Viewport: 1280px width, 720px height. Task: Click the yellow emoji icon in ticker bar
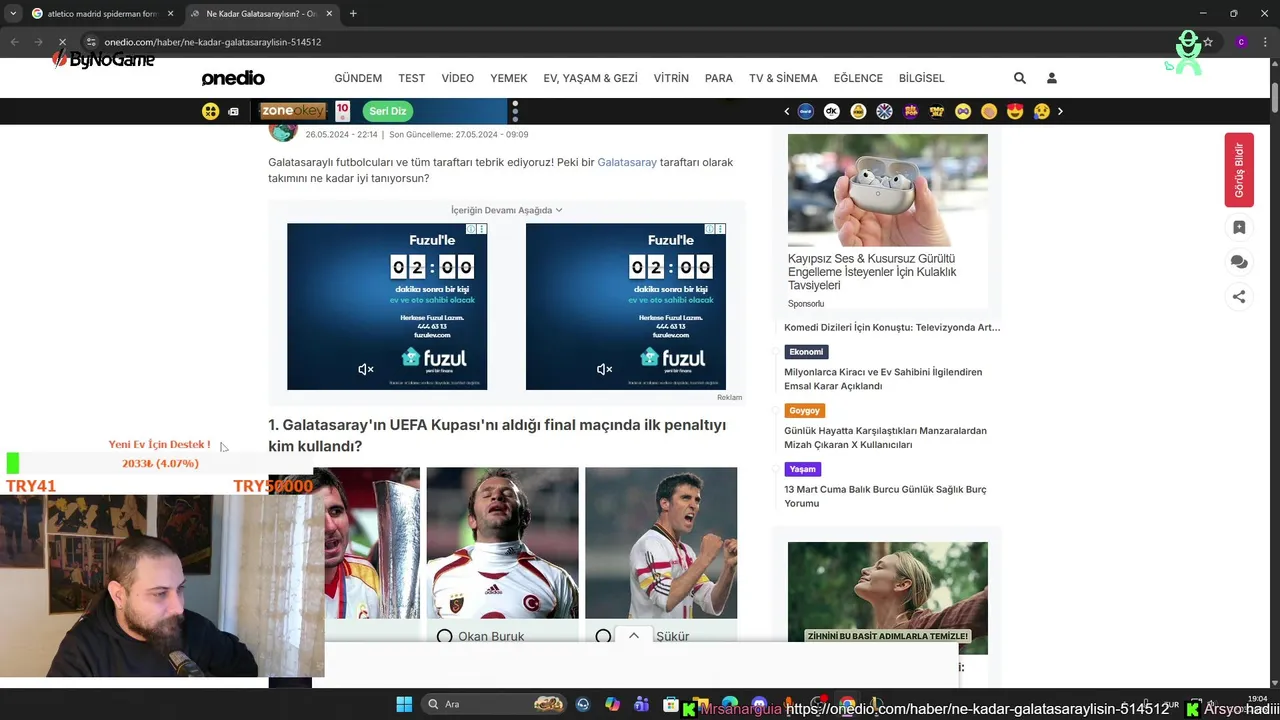(210, 111)
